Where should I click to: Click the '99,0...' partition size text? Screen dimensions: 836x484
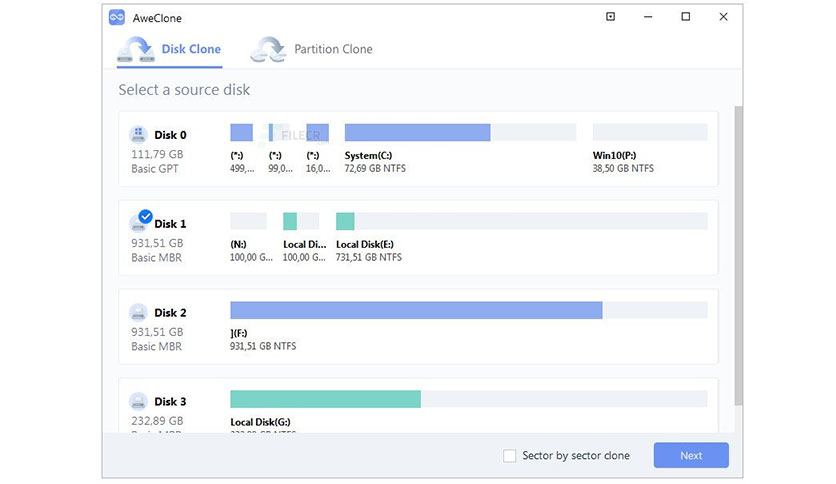coord(280,168)
